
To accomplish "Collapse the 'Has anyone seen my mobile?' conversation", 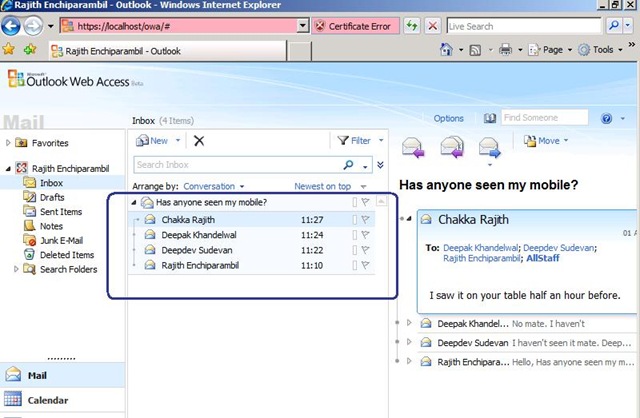I will click(x=133, y=202).
